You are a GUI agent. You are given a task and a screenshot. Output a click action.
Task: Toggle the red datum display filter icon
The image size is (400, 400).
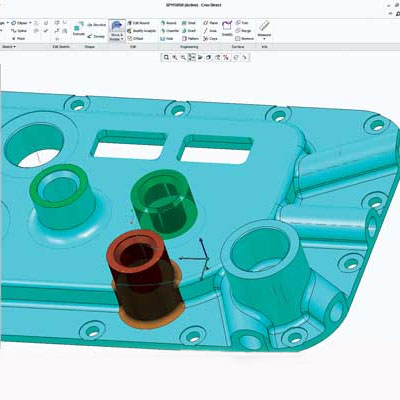(226, 58)
